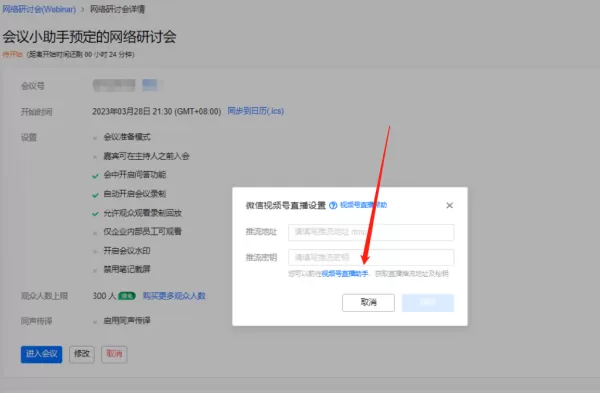600x393 pixels.
Task: Click the dialog title 微信视频号直播设置
Action: click(x=285, y=205)
